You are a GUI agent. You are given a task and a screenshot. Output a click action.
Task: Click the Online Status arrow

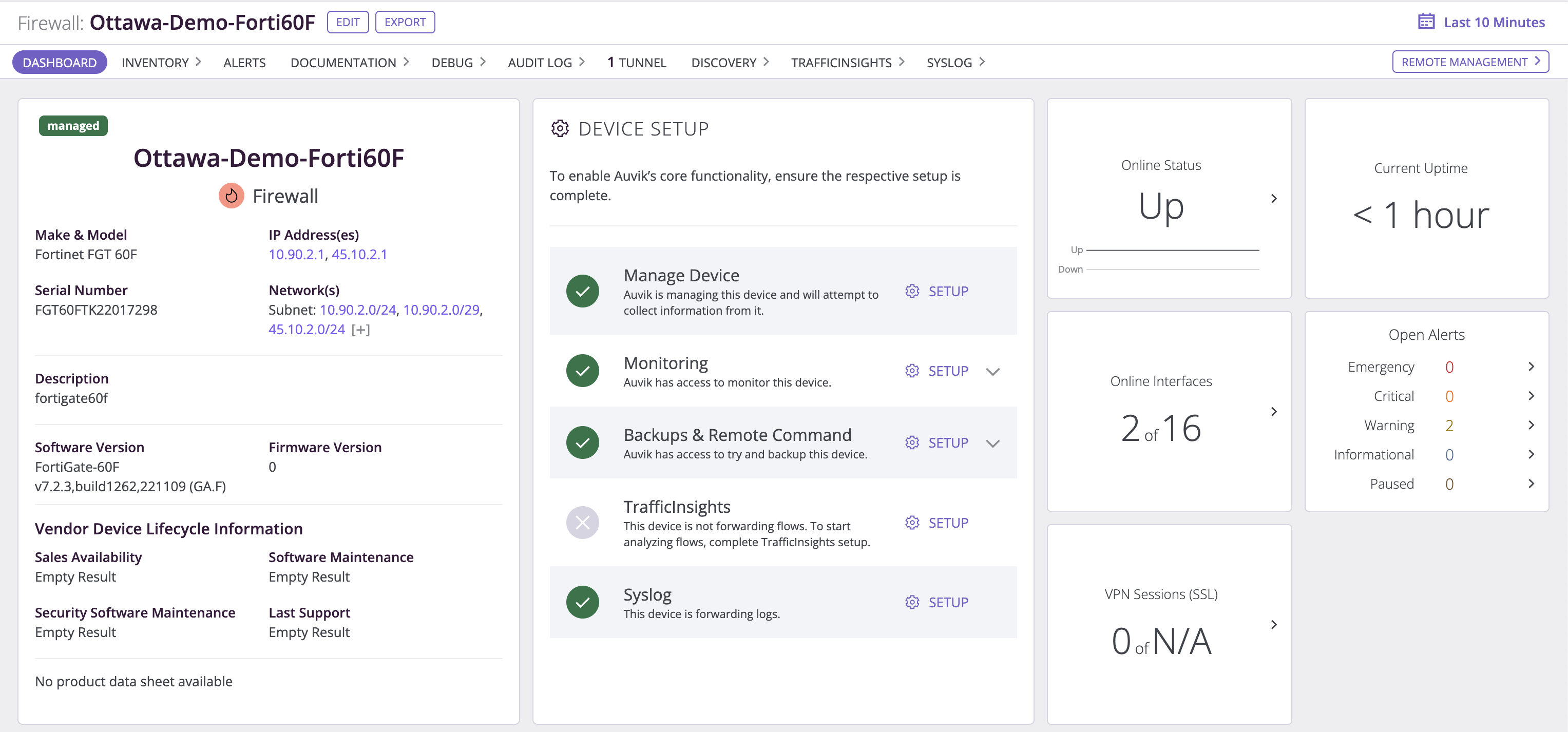point(1273,199)
